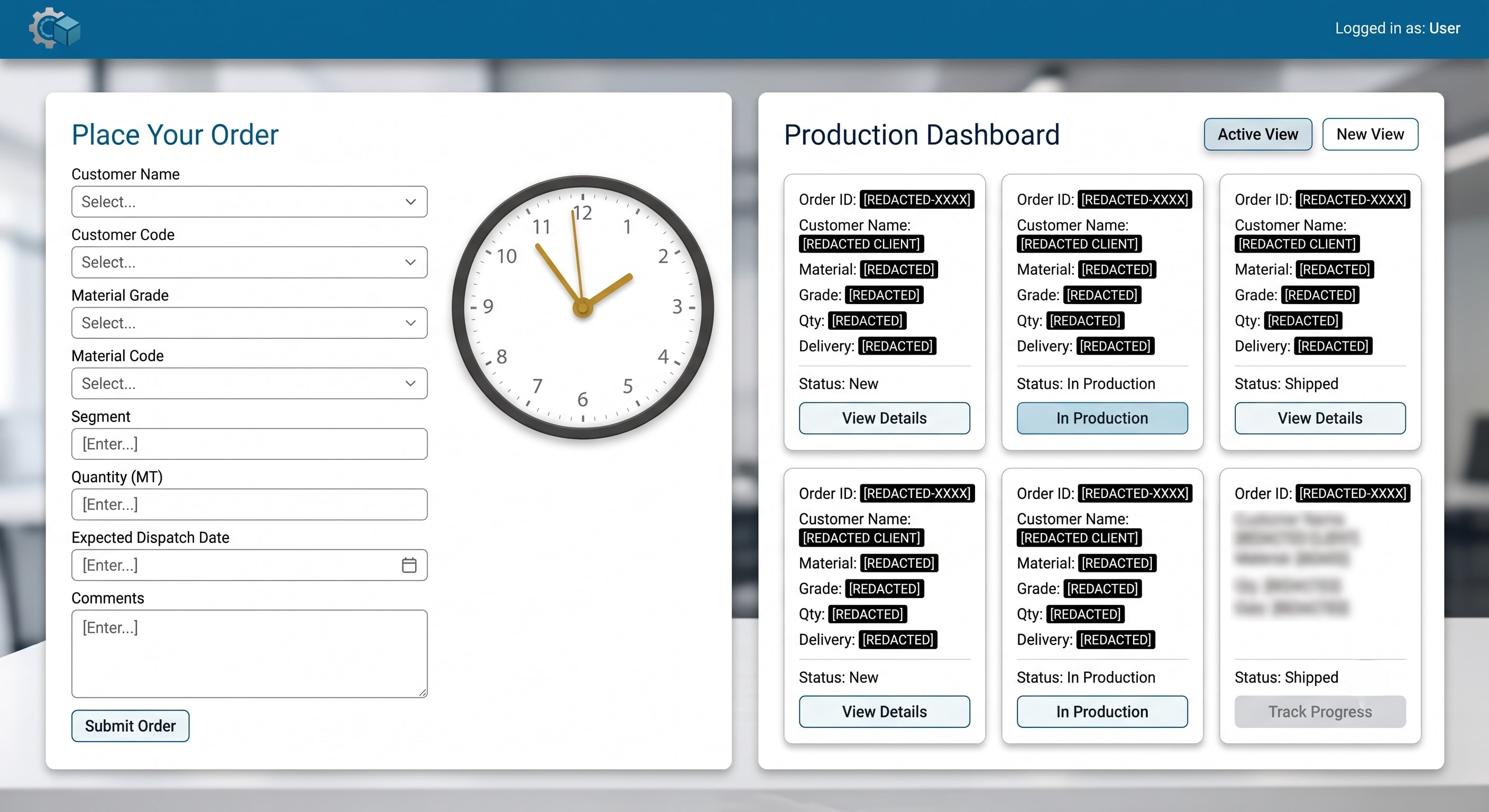Click 'Status: In Production' on top middle card
Viewport: 1489px width, 812px height.
1086,384
